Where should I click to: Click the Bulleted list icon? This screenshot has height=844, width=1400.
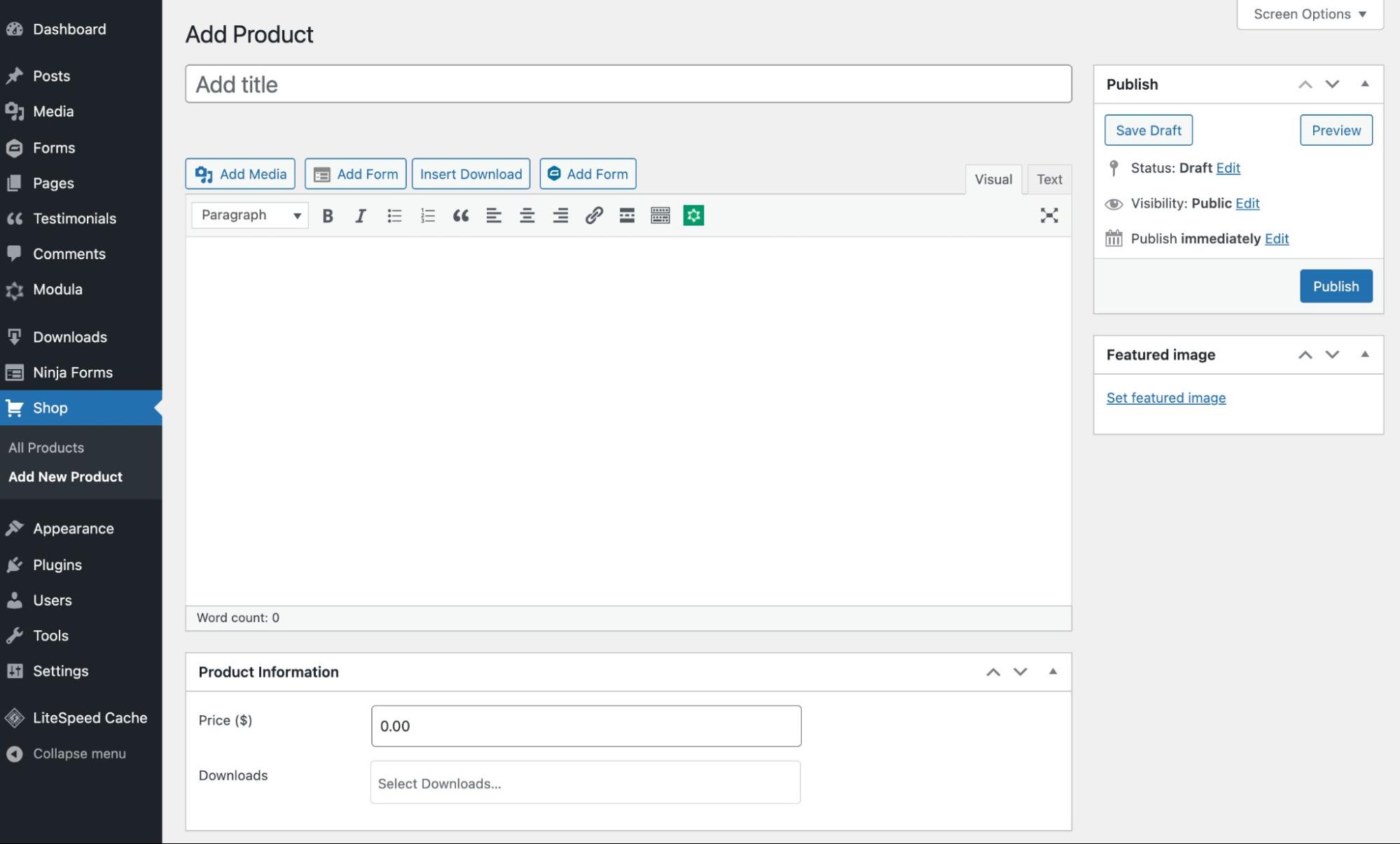[393, 214]
